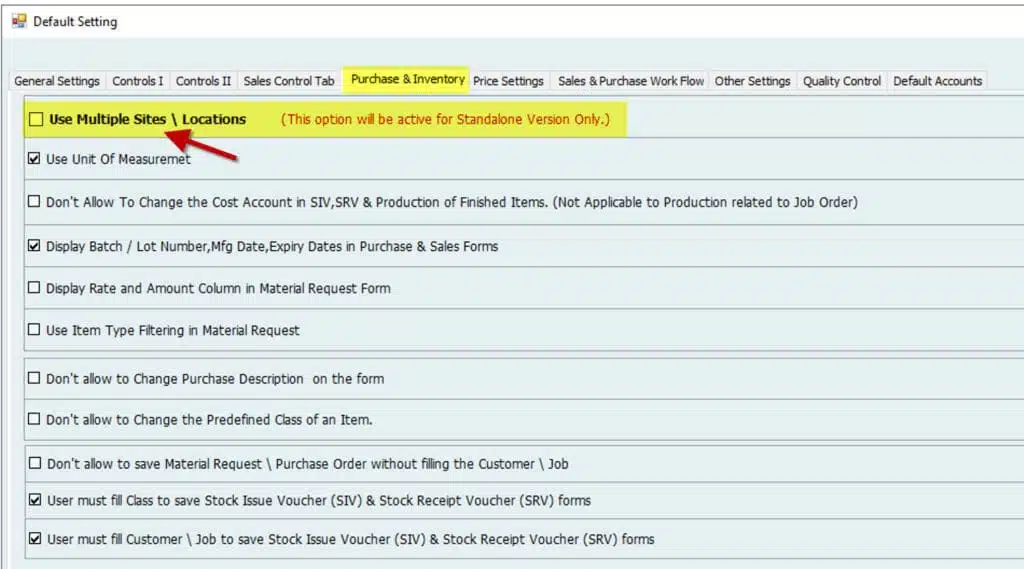Open the Price Settings tab
The height and width of the screenshot is (569, 1024).
(508, 81)
